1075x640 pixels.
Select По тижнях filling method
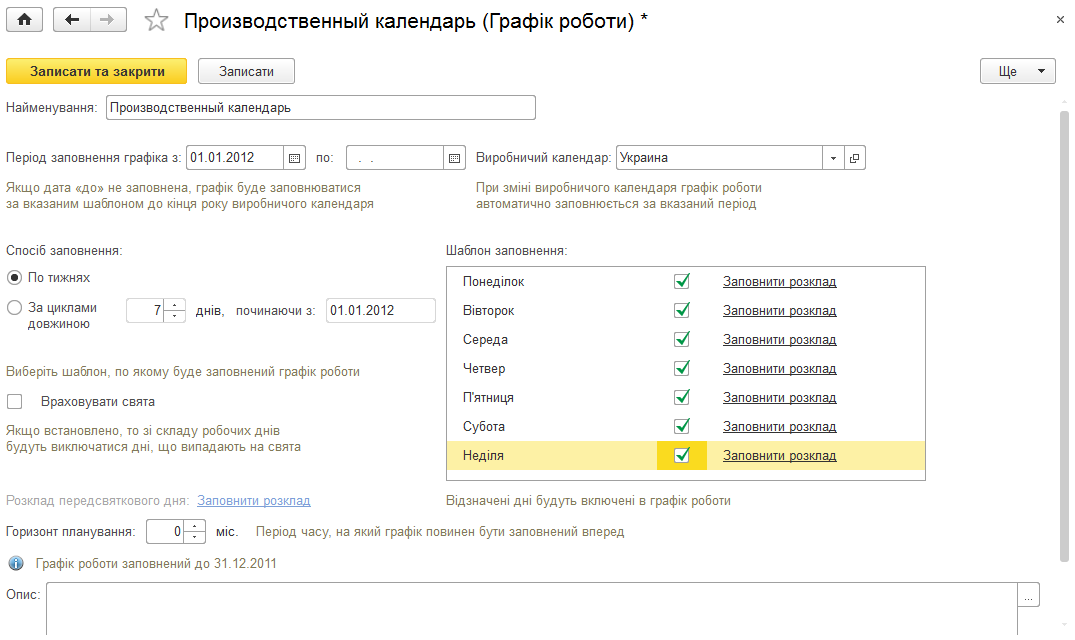tap(14, 278)
